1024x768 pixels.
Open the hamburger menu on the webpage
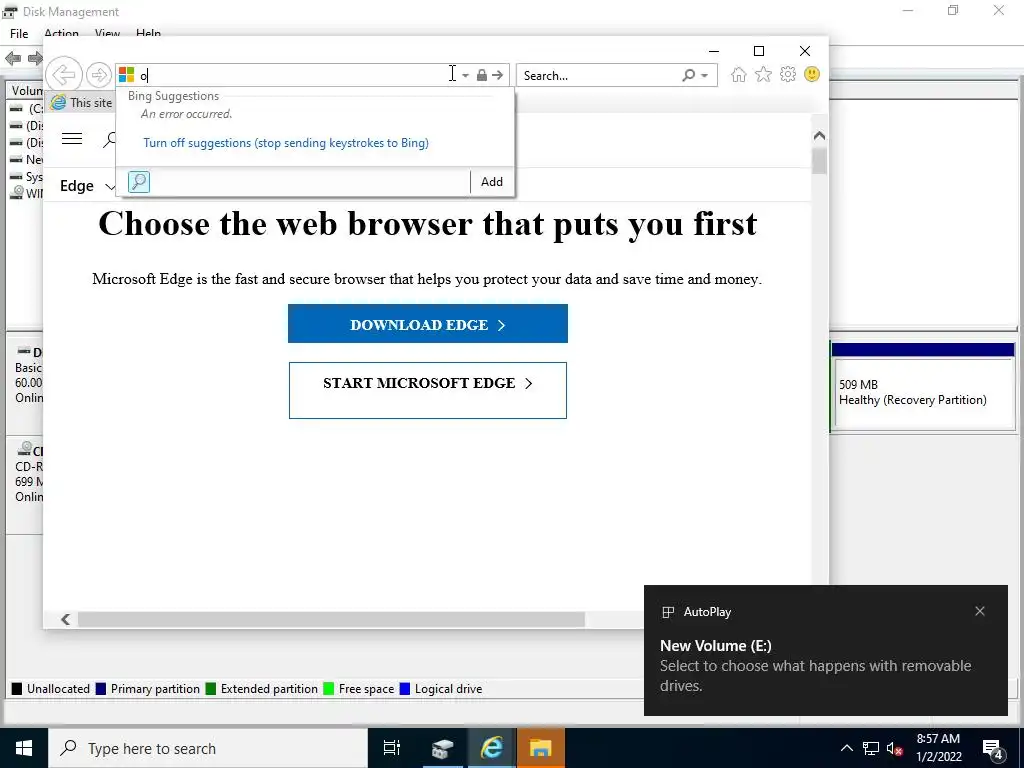point(72,138)
